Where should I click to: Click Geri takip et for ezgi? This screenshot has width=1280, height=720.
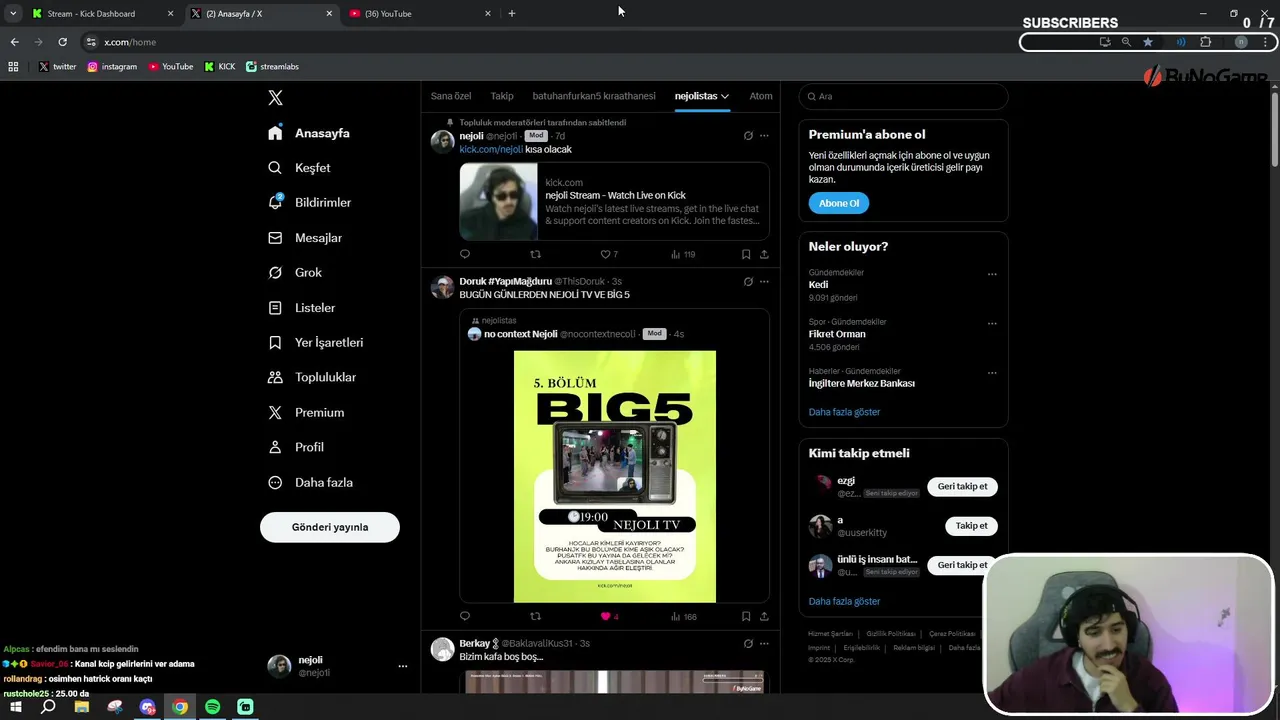(x=962, y=487)
